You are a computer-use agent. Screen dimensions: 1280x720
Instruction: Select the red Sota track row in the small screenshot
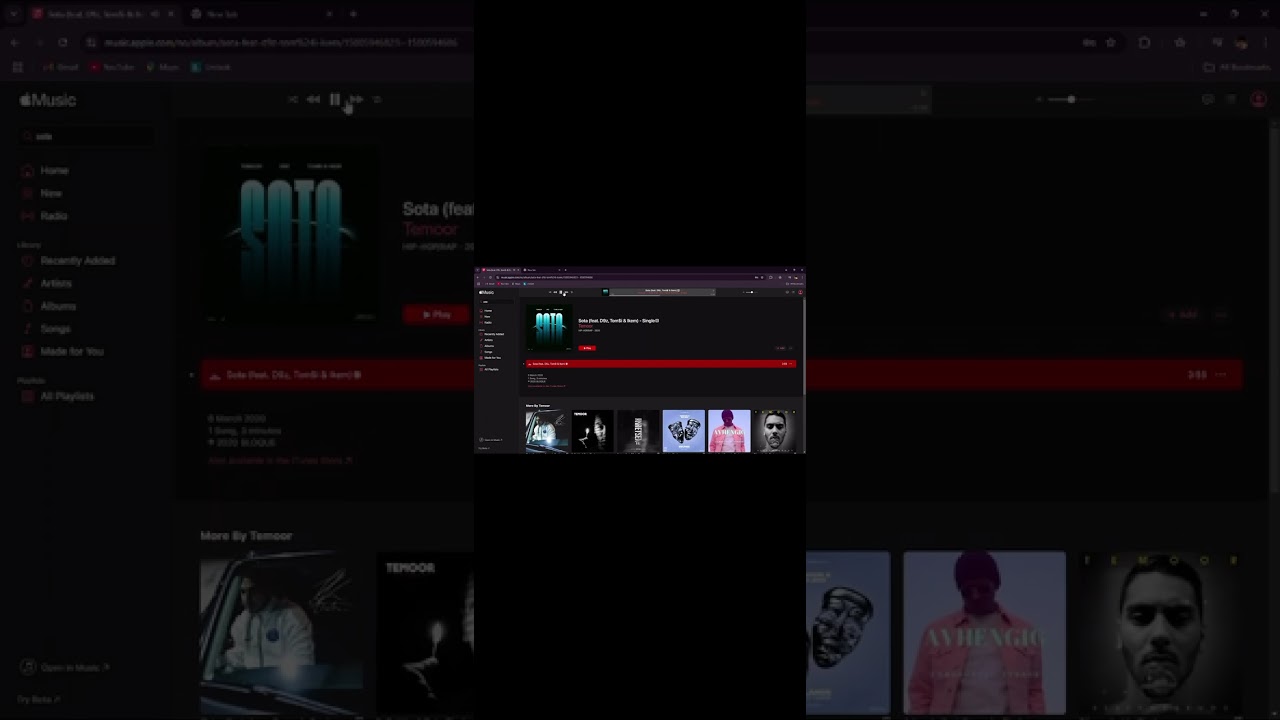pos(660,364)
